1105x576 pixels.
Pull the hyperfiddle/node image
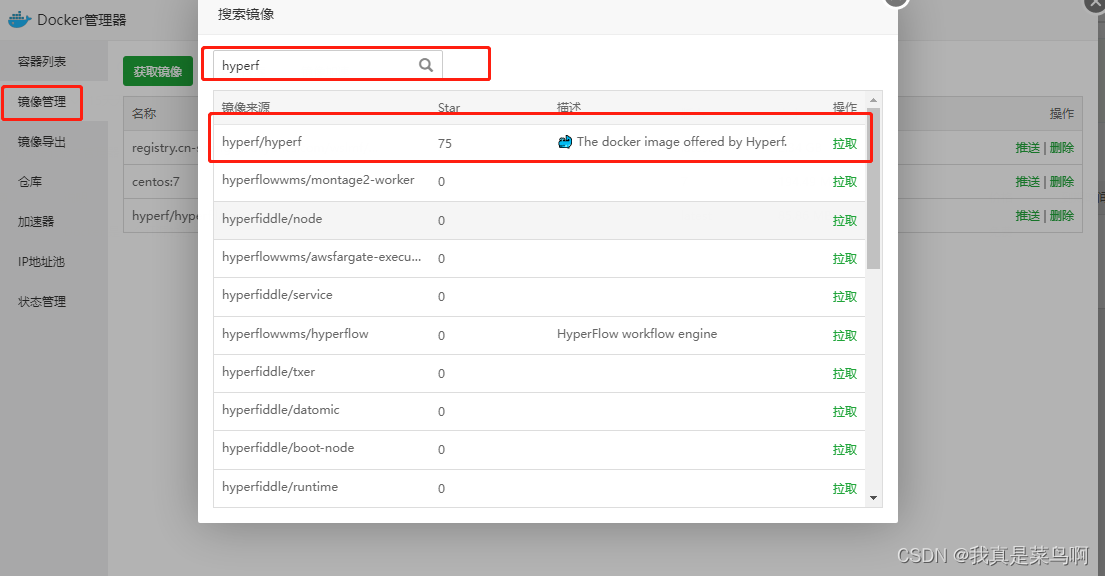click(844, 220)
